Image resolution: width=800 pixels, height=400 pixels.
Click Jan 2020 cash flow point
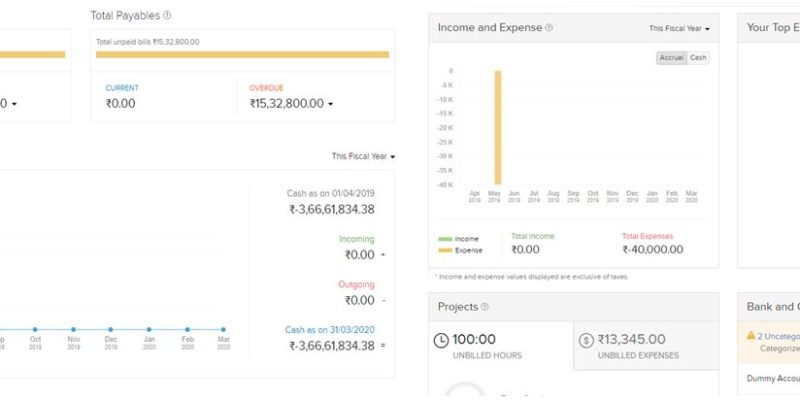[x=149, y=330]
